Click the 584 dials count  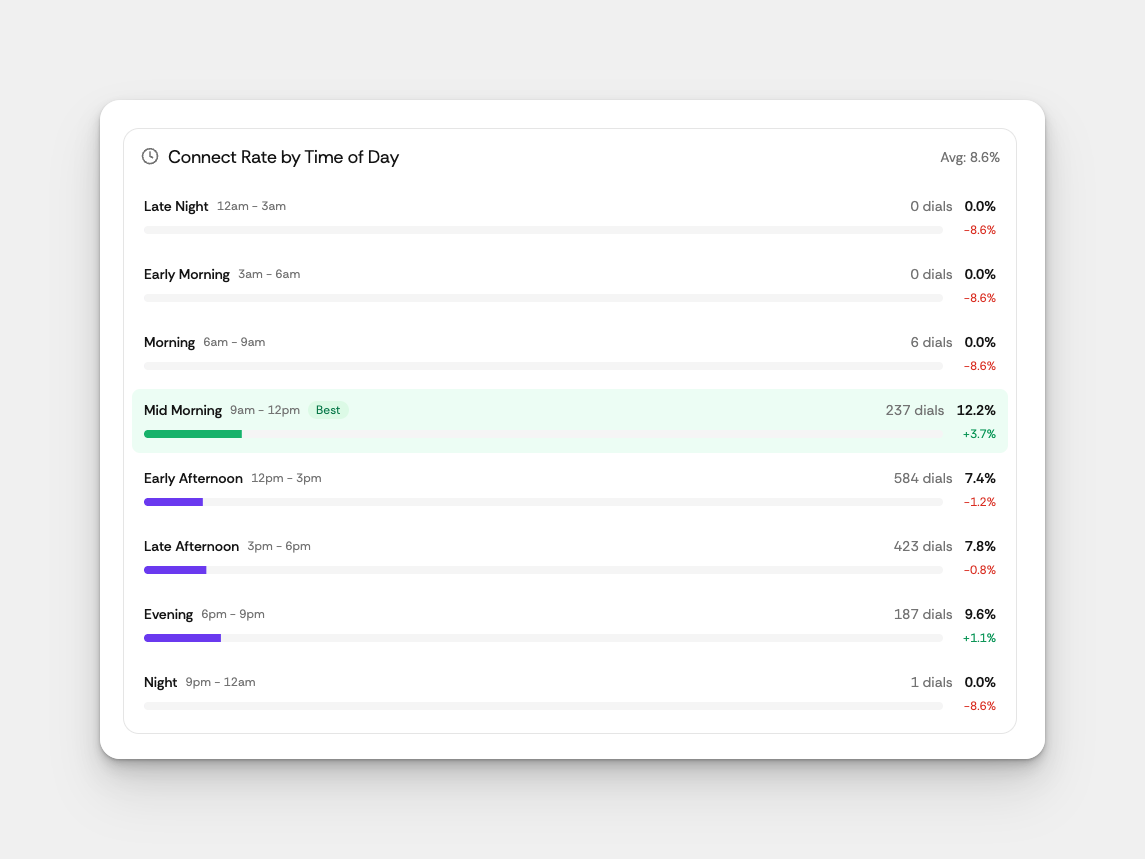922,478
